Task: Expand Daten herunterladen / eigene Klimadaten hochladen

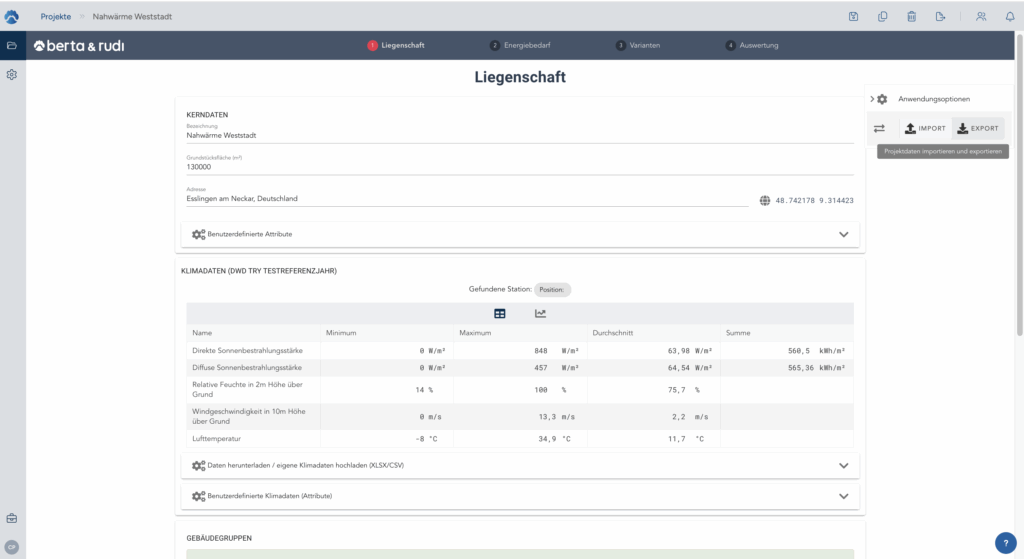Action: pos(844,466)
